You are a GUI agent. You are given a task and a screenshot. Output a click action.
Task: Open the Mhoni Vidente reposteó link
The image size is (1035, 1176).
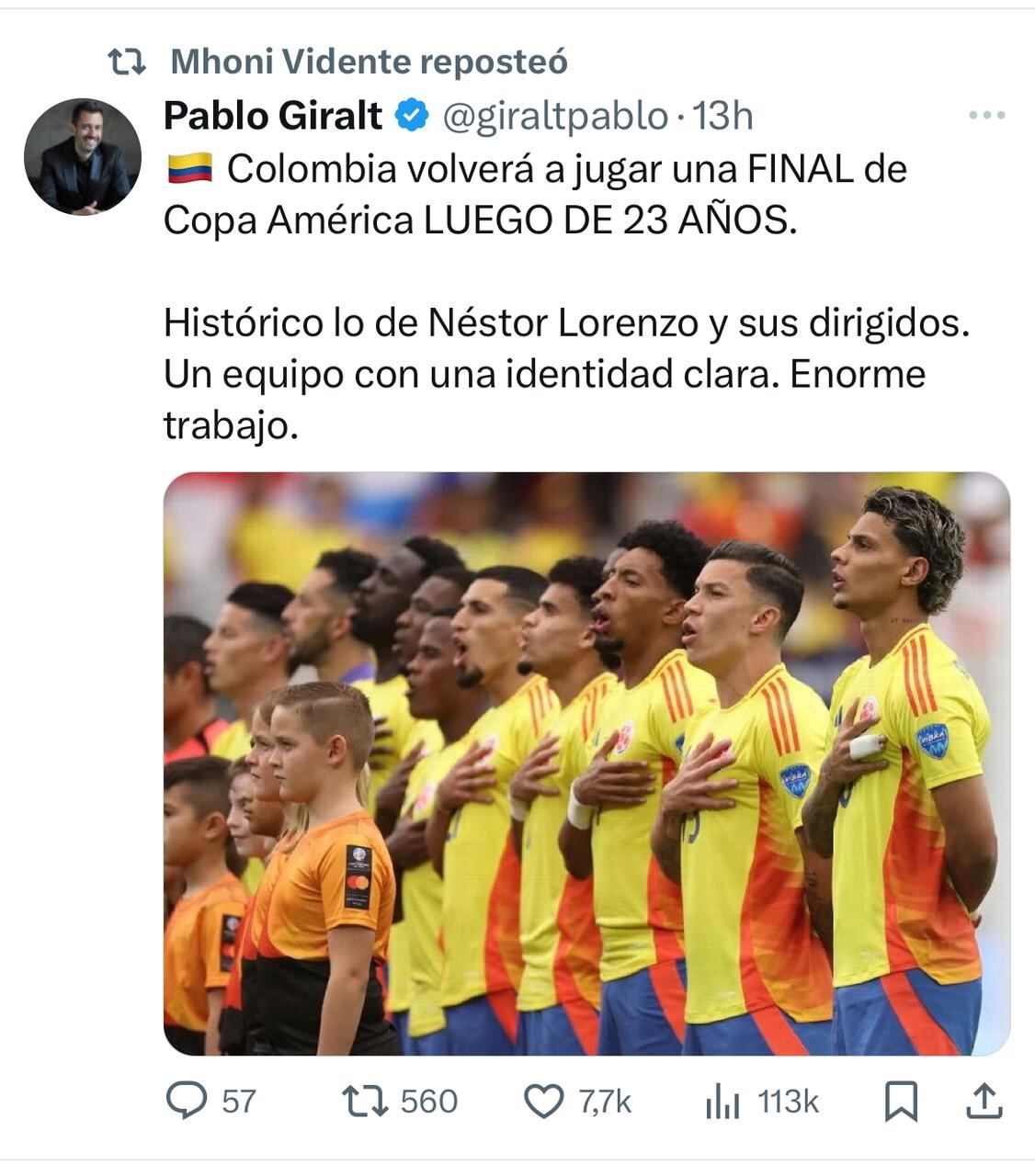pyautogui.click(x=370, y=62)
